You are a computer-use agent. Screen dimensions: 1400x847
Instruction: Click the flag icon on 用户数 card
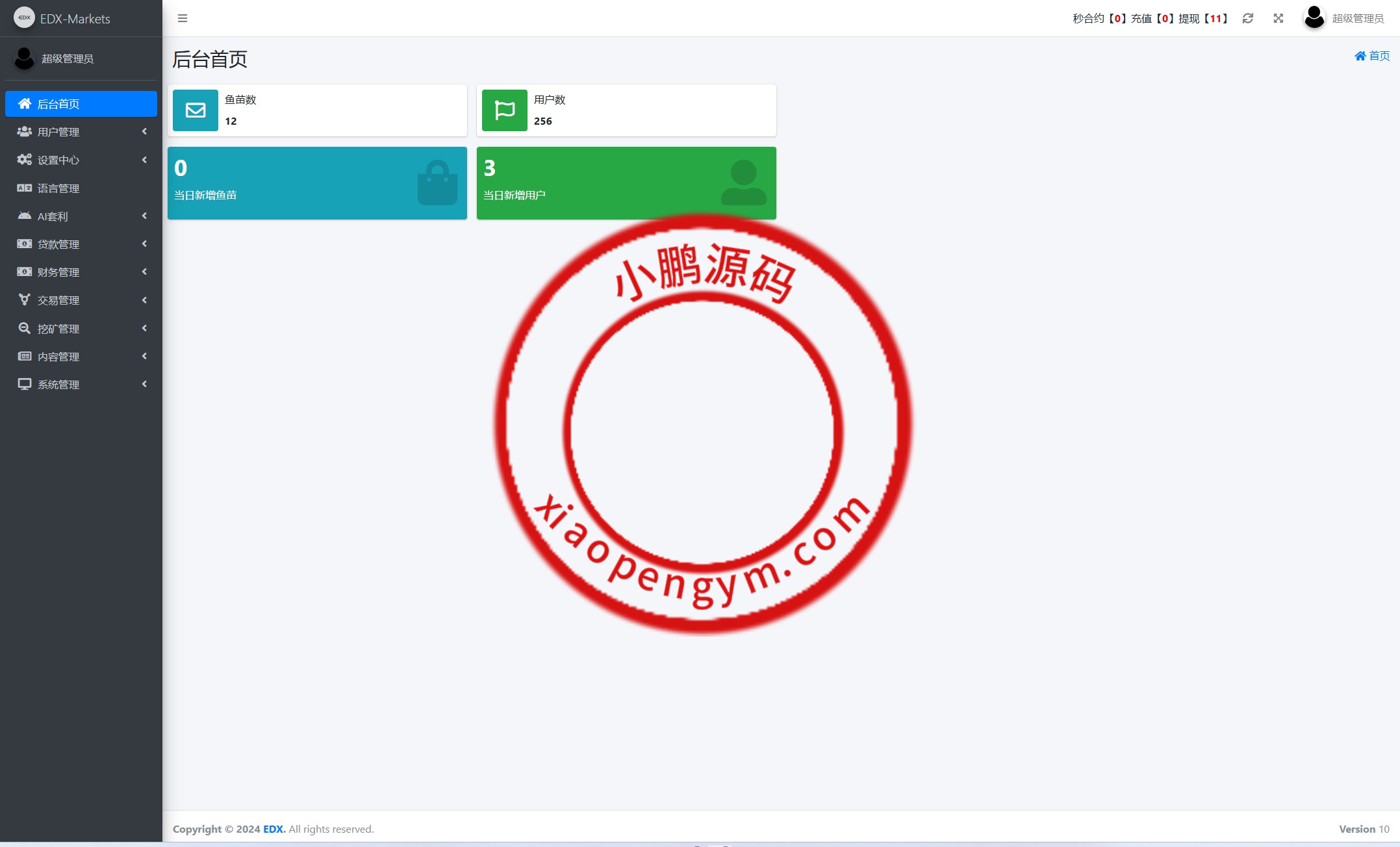point(505,110)
